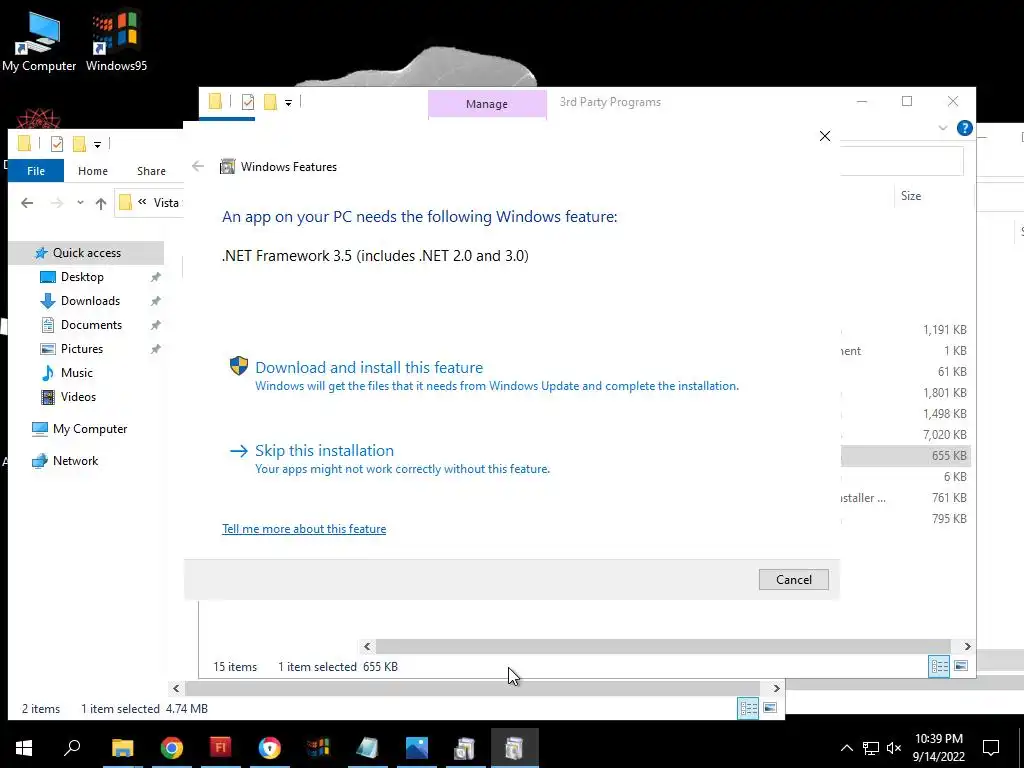Click the pin icon next to Desktop
Image resolution: width=1024 pixels, height=768 pixels.
155,277
